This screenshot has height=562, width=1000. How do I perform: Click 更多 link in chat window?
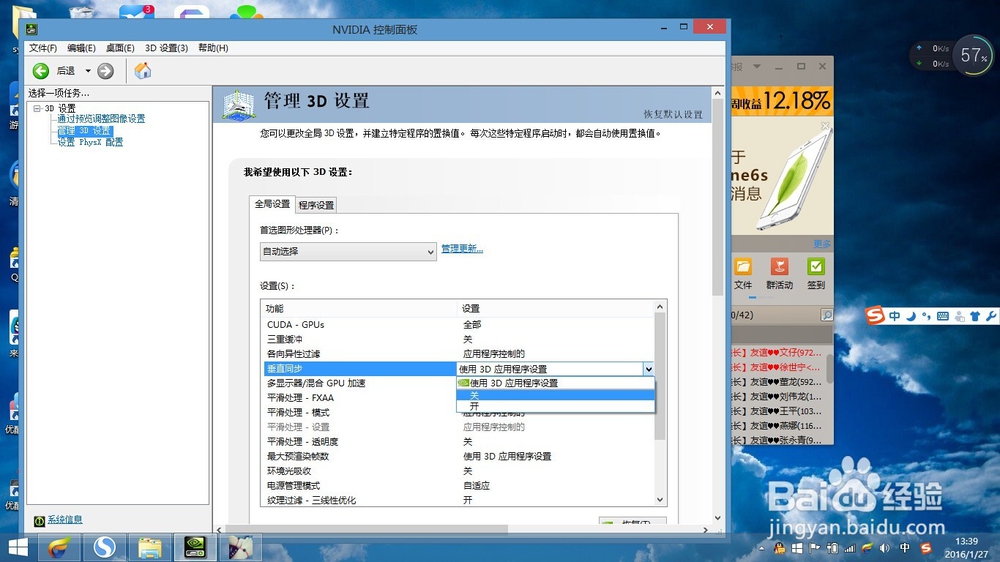click(821, 244)
